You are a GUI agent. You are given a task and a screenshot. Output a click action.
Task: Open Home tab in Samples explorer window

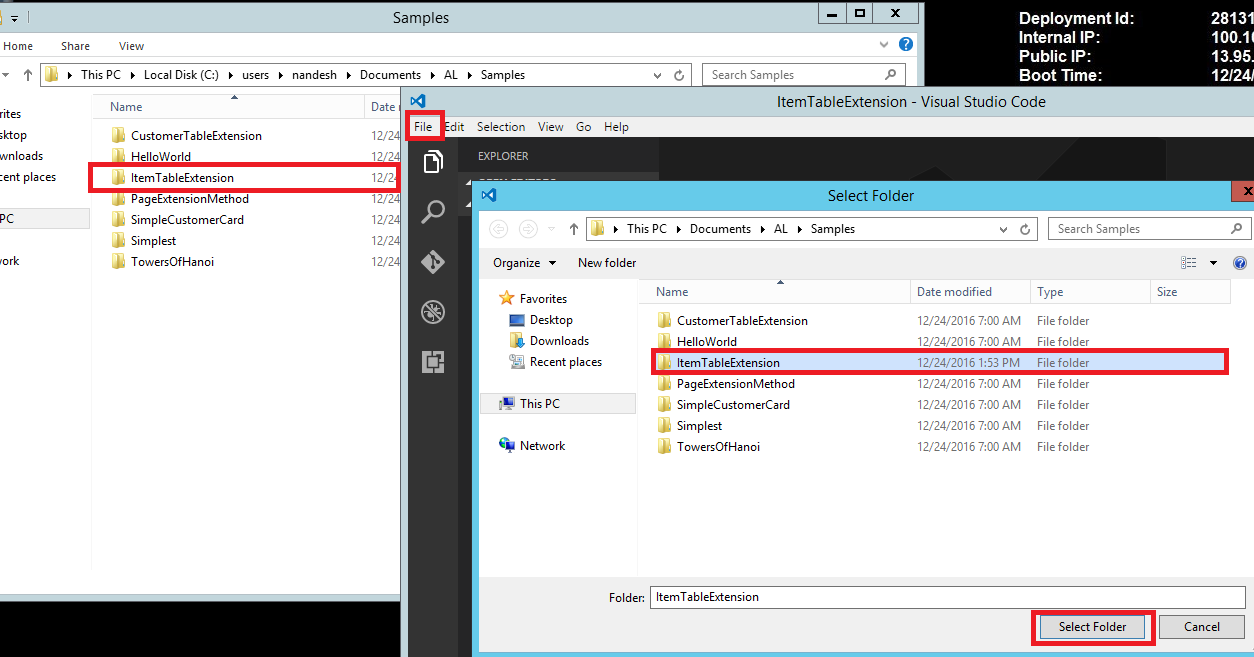18,46
